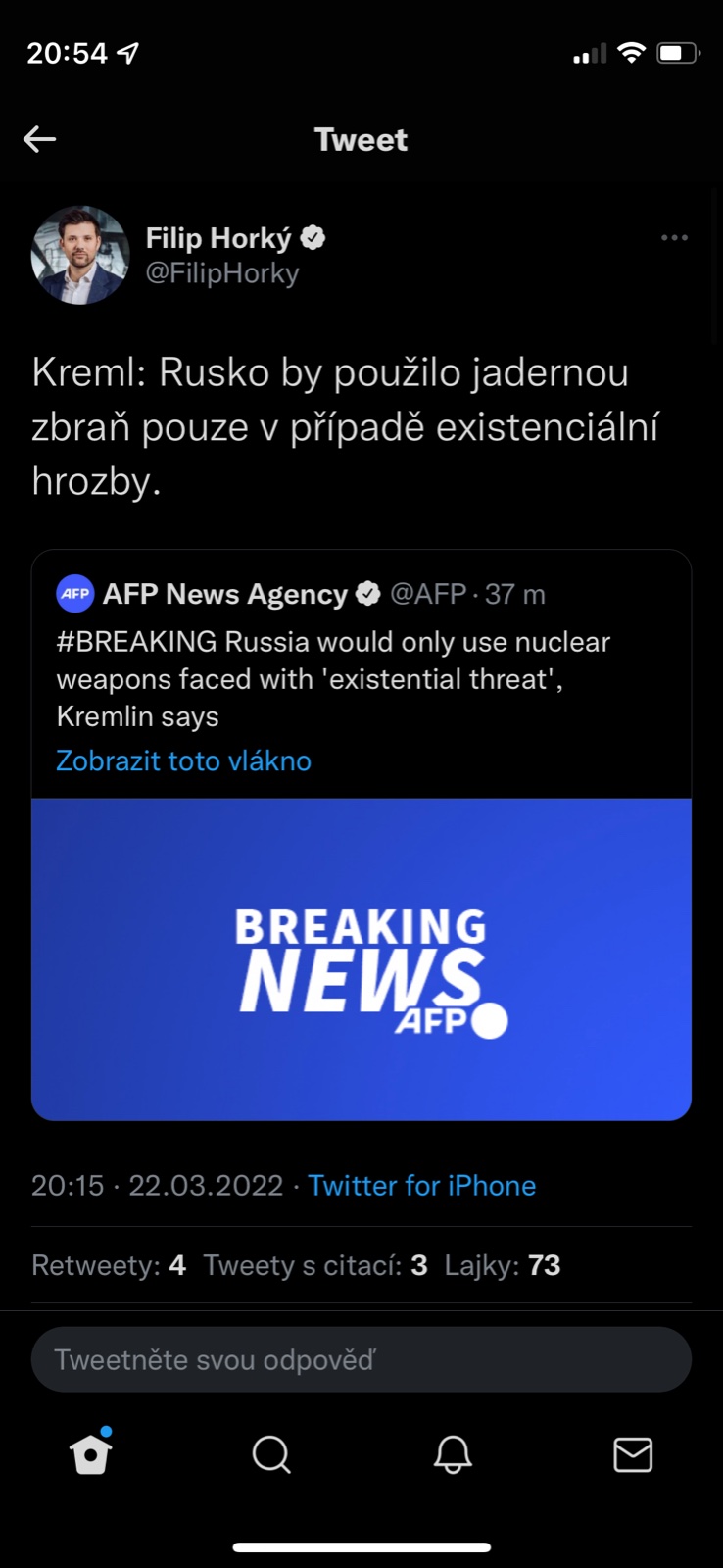The height and width of the screenshot is (1568, 723).
Task: Open the AFP Breaking News image
Action: (361, 958)
